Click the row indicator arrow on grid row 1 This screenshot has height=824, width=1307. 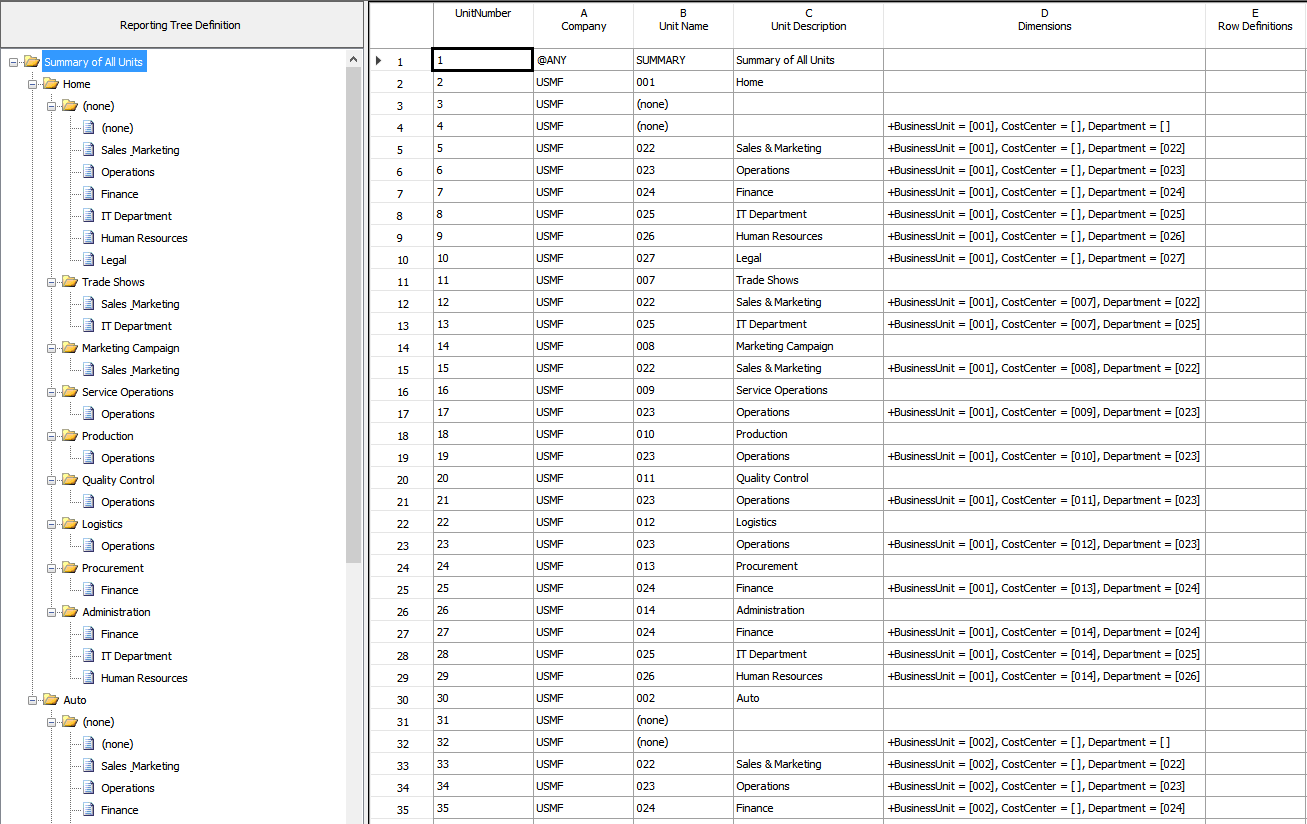379,60
